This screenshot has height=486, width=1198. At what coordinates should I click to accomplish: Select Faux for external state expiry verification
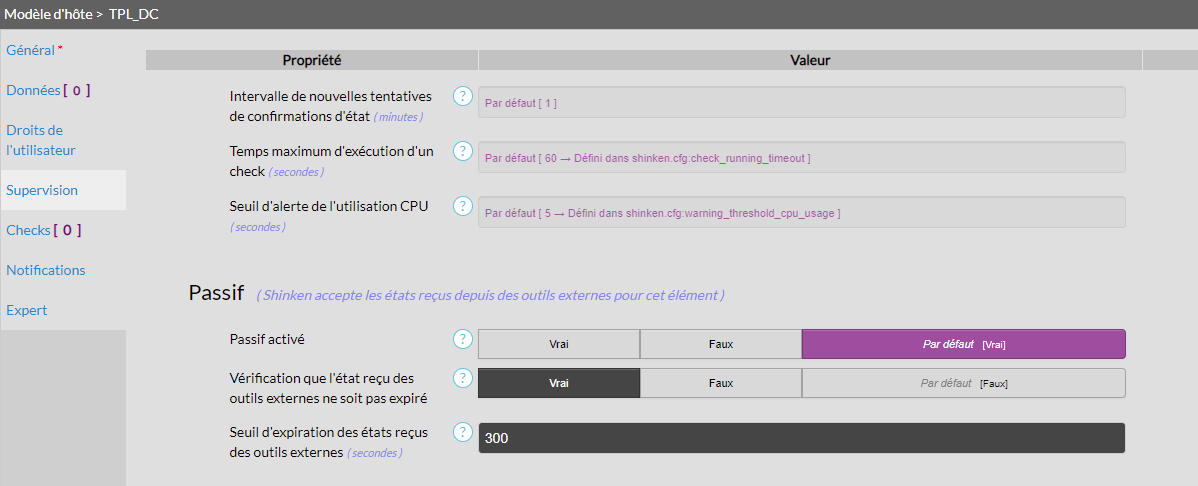pyautogui.click(x=720, y=383)
